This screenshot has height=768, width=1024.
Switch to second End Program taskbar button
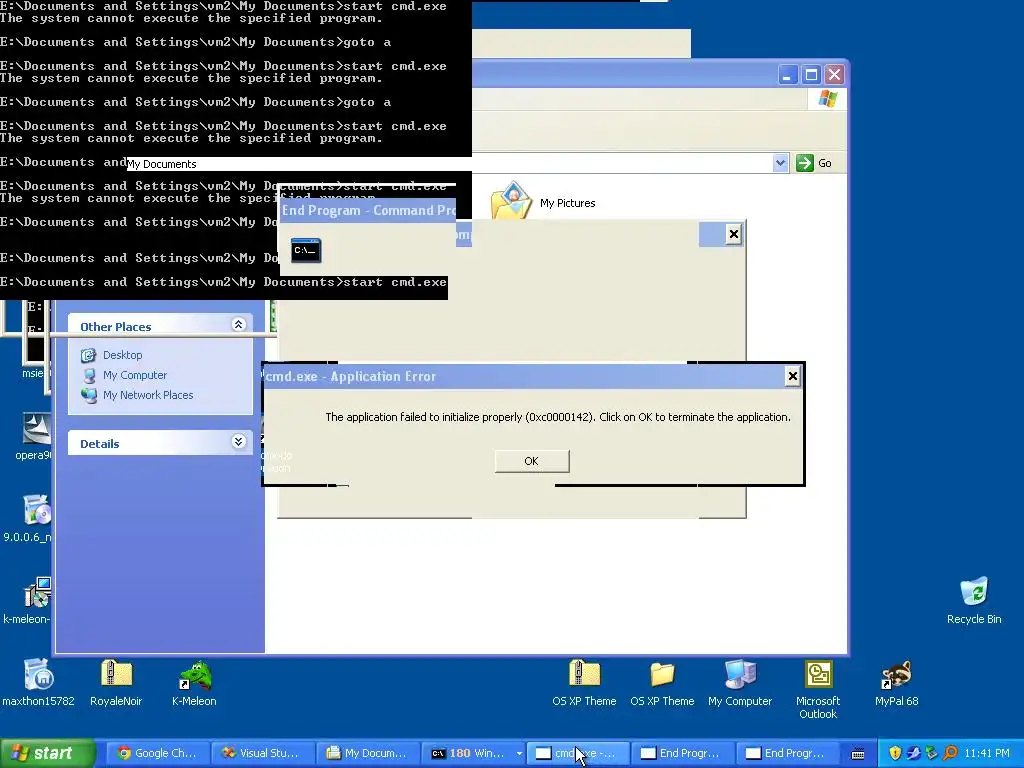point(788,753)
